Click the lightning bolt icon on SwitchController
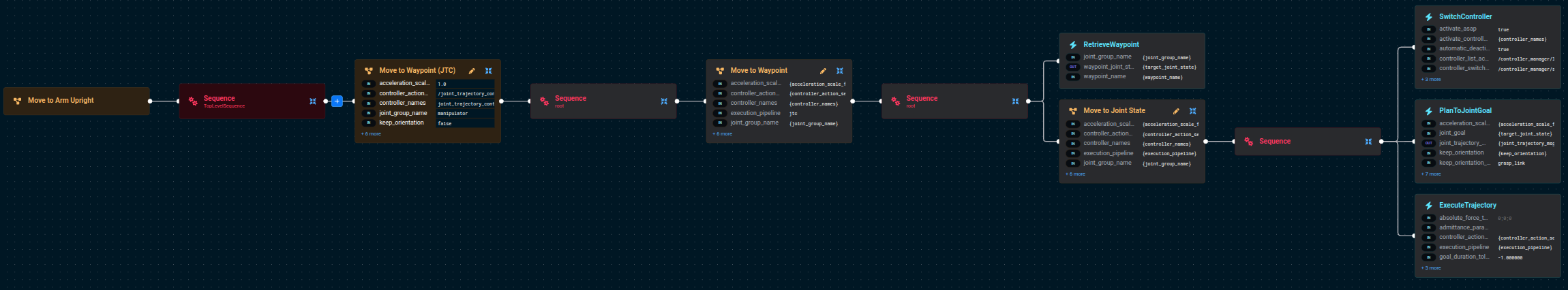The width and height of the screenshot is (1568, 290). point(1428,17)
